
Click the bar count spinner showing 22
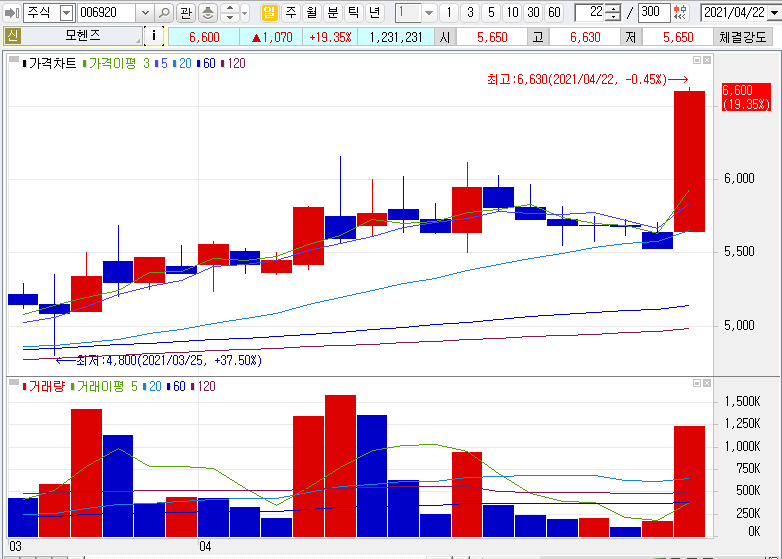click(x=597, y=12)
